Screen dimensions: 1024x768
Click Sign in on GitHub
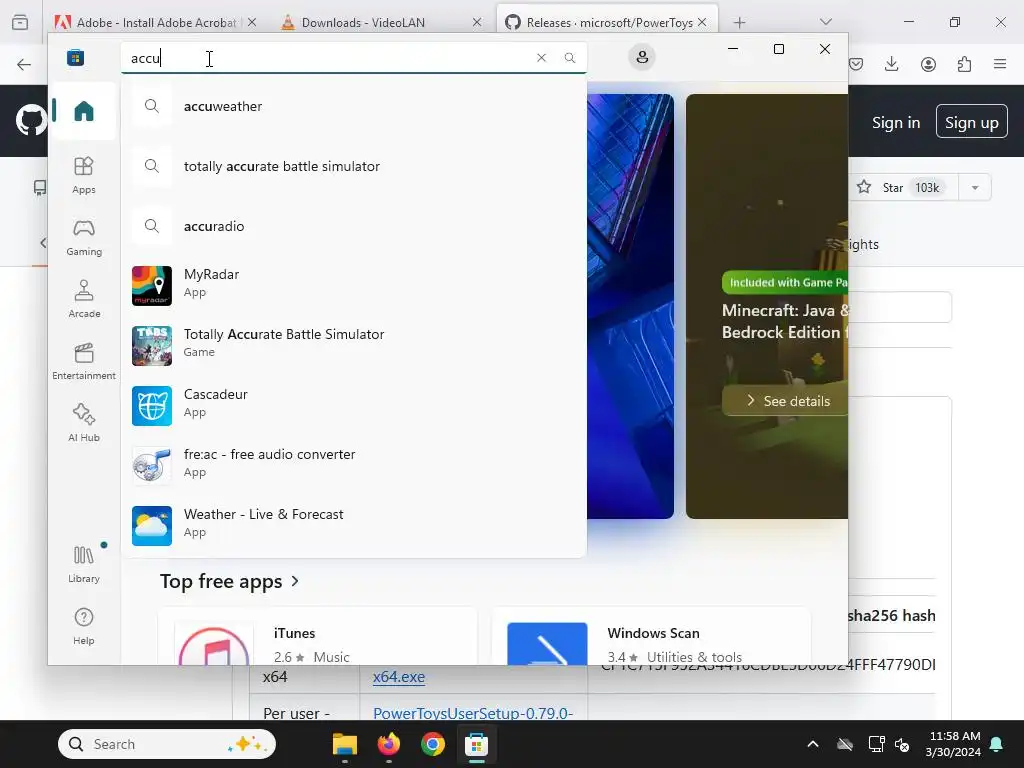point(896,122)
